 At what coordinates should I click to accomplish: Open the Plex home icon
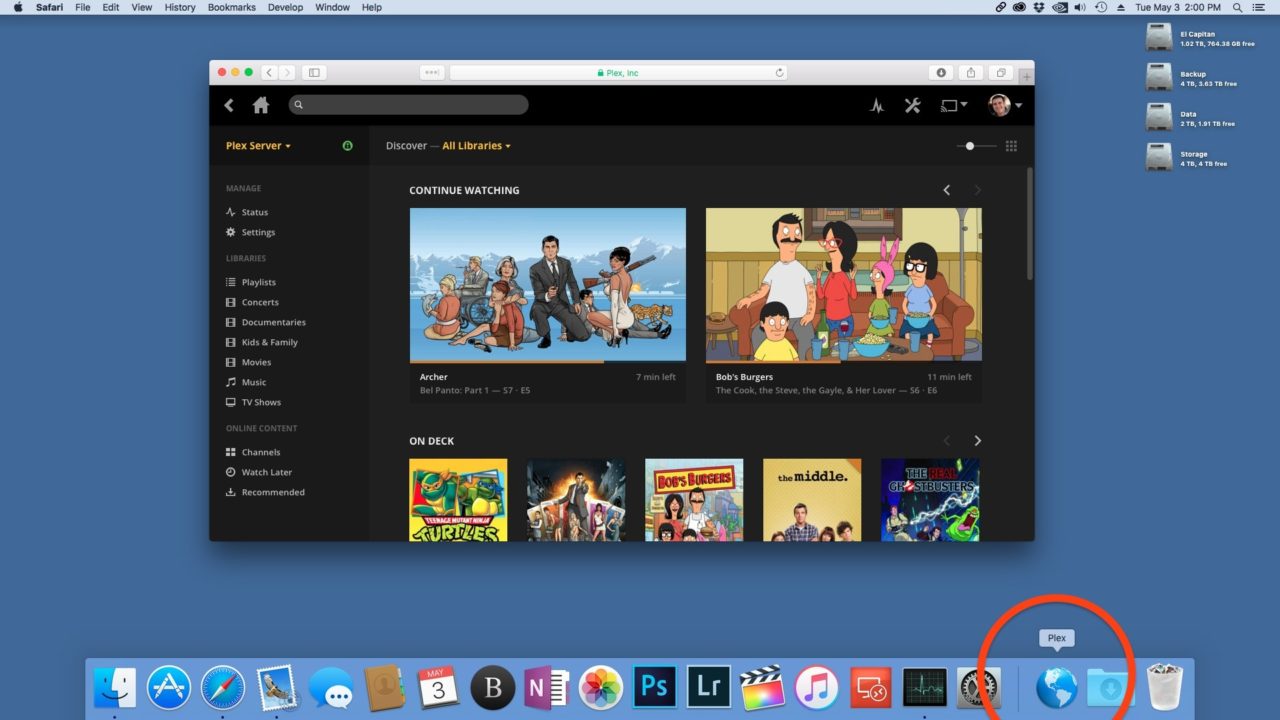(x=261, y=105)
